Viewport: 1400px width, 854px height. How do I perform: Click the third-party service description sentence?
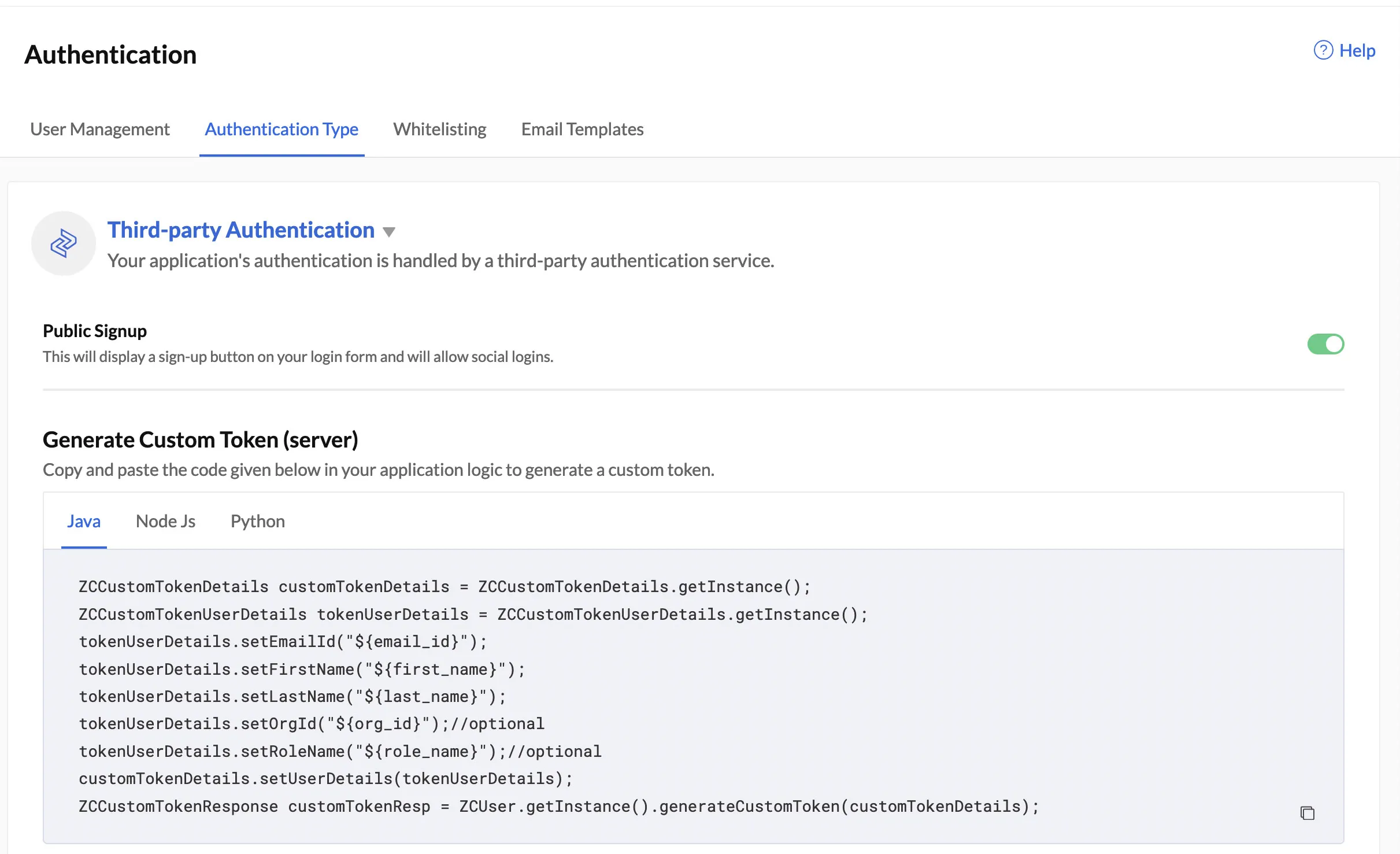coord(441,261)
